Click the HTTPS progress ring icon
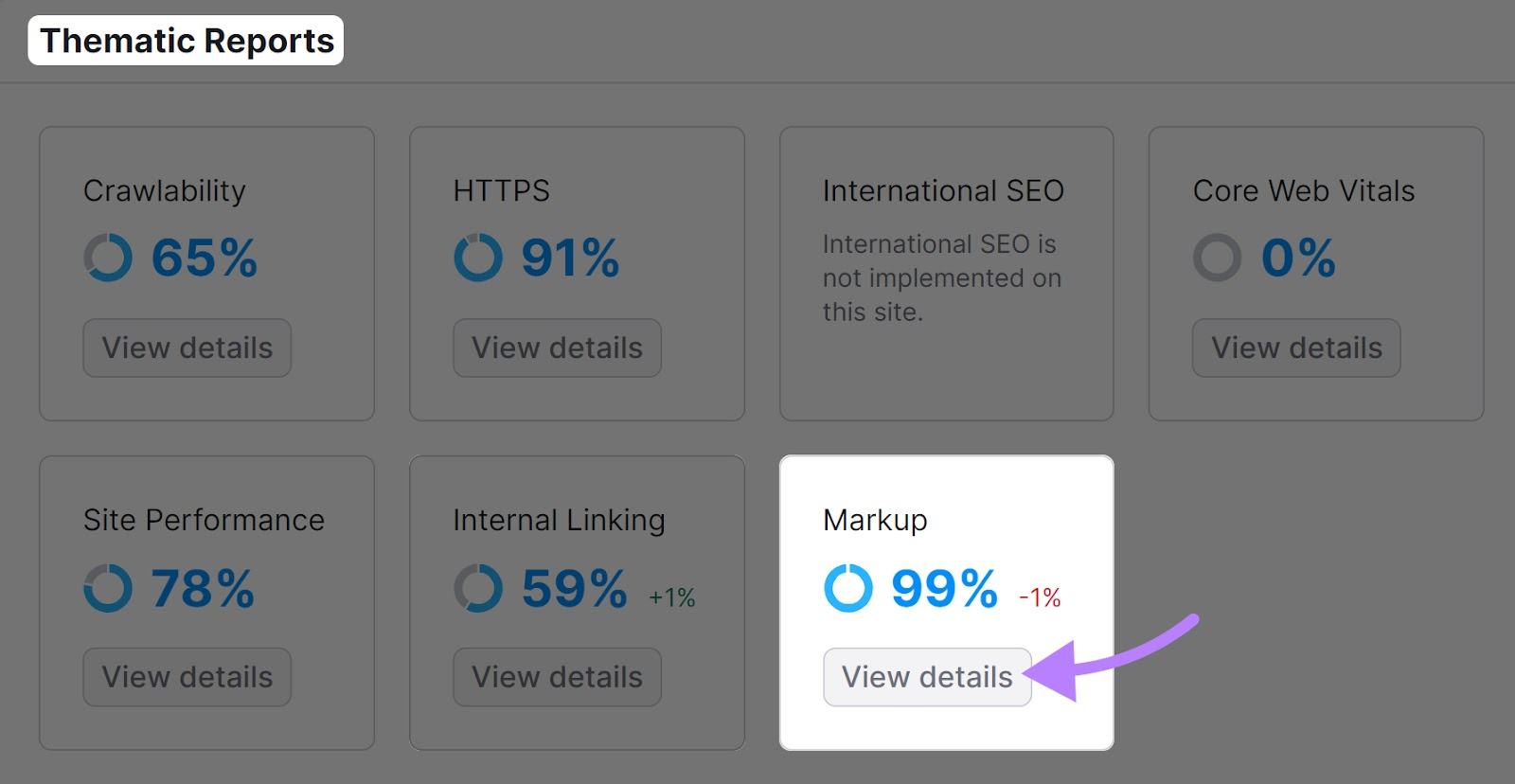 [x=478, y=256]
